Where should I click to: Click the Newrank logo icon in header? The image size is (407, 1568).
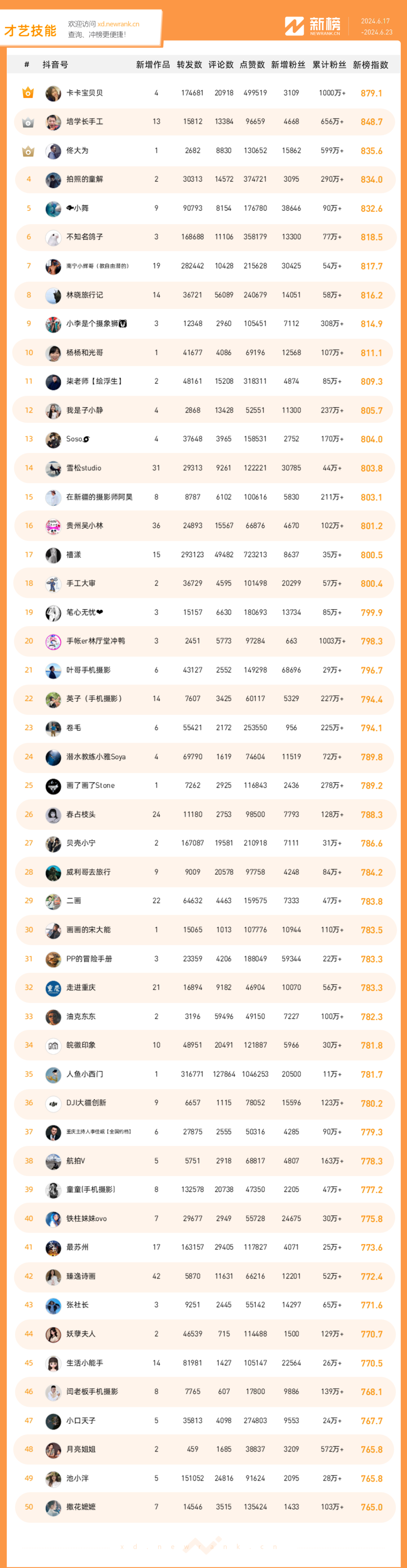click(x=294, y=26)
